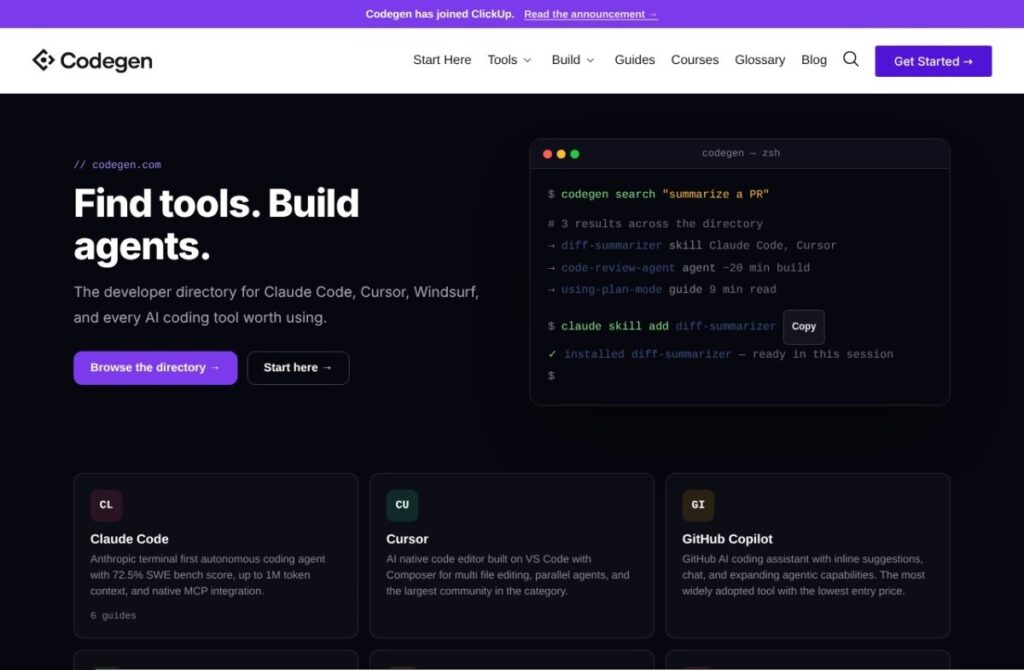Click the GI GitHub Copilot badge icon
The height and width of the screenshot is (670, 1024).
[698, 505]
